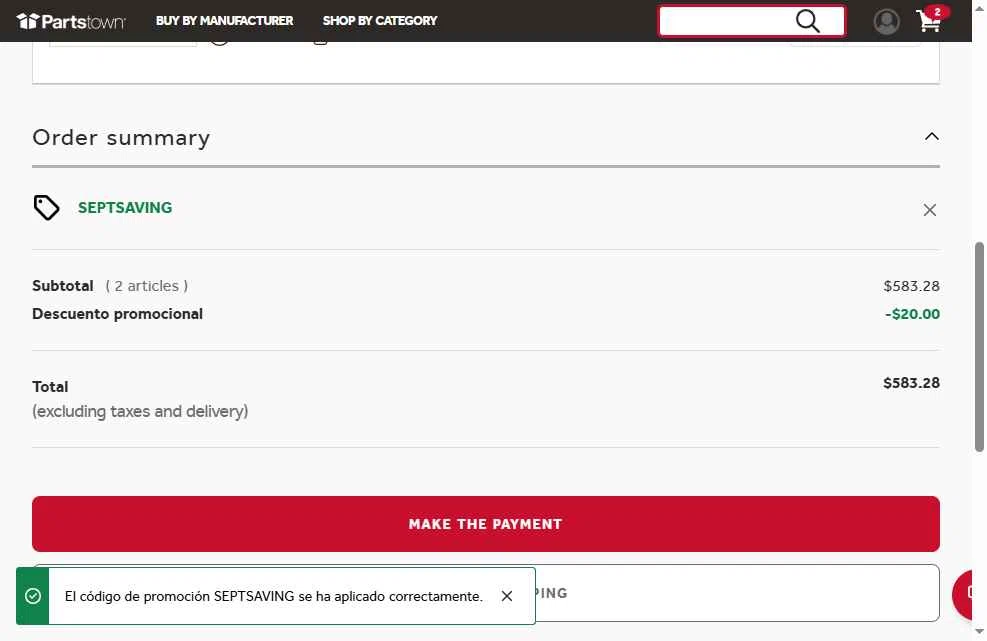Screen dimensions: 987x641
Task: Select the subtotal amount $583.28
Action: click(911, 286)
